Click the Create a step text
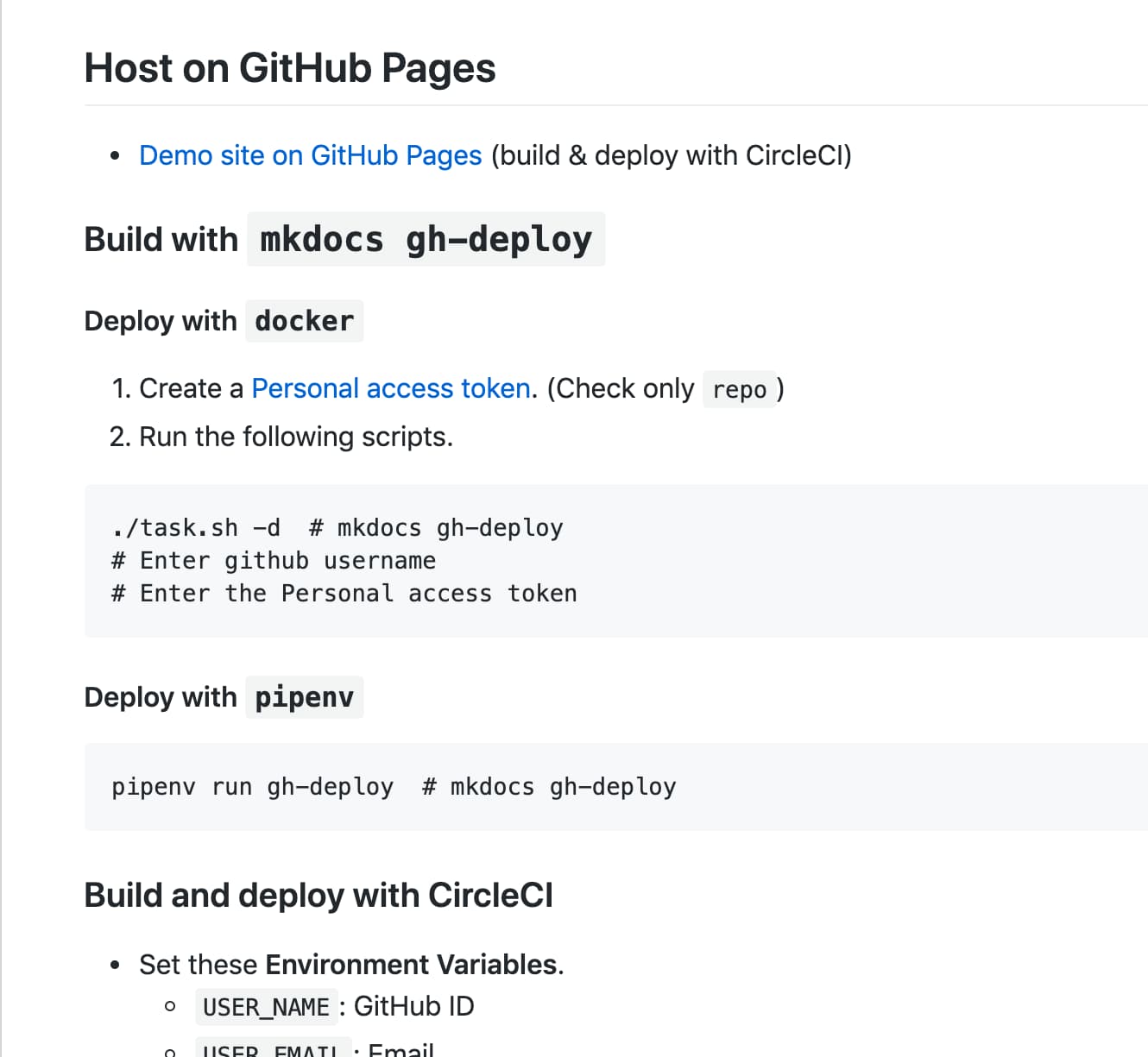 pyautogui.click(x=191, y=388)
